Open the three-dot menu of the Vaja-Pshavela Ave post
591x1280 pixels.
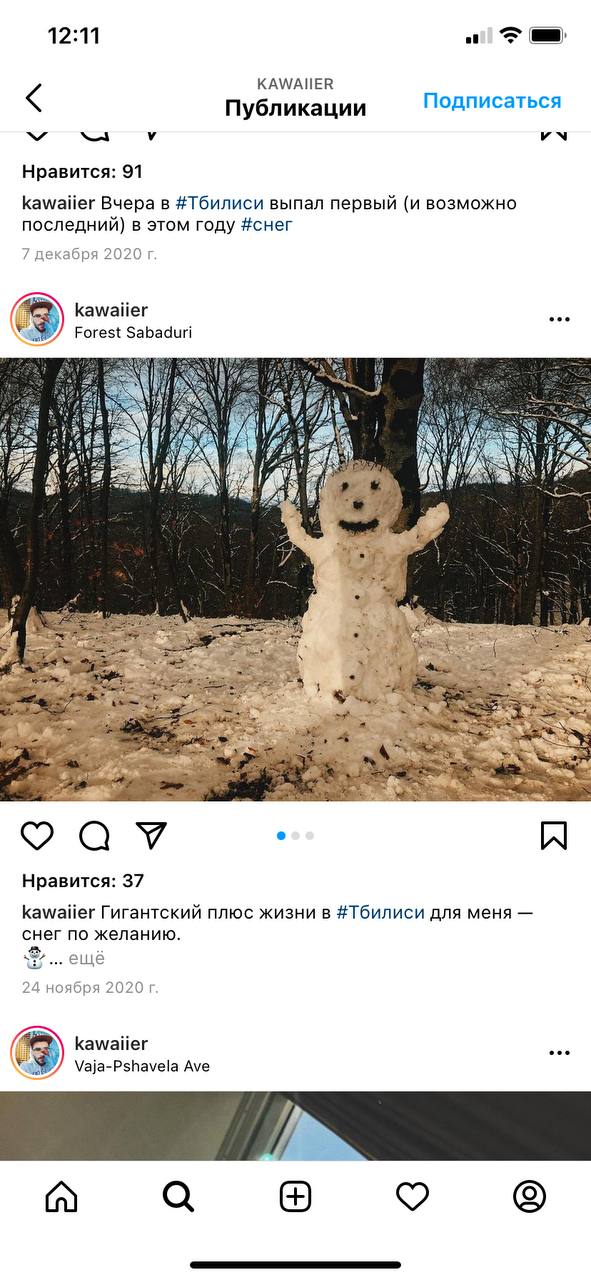tap(559, 1053)
